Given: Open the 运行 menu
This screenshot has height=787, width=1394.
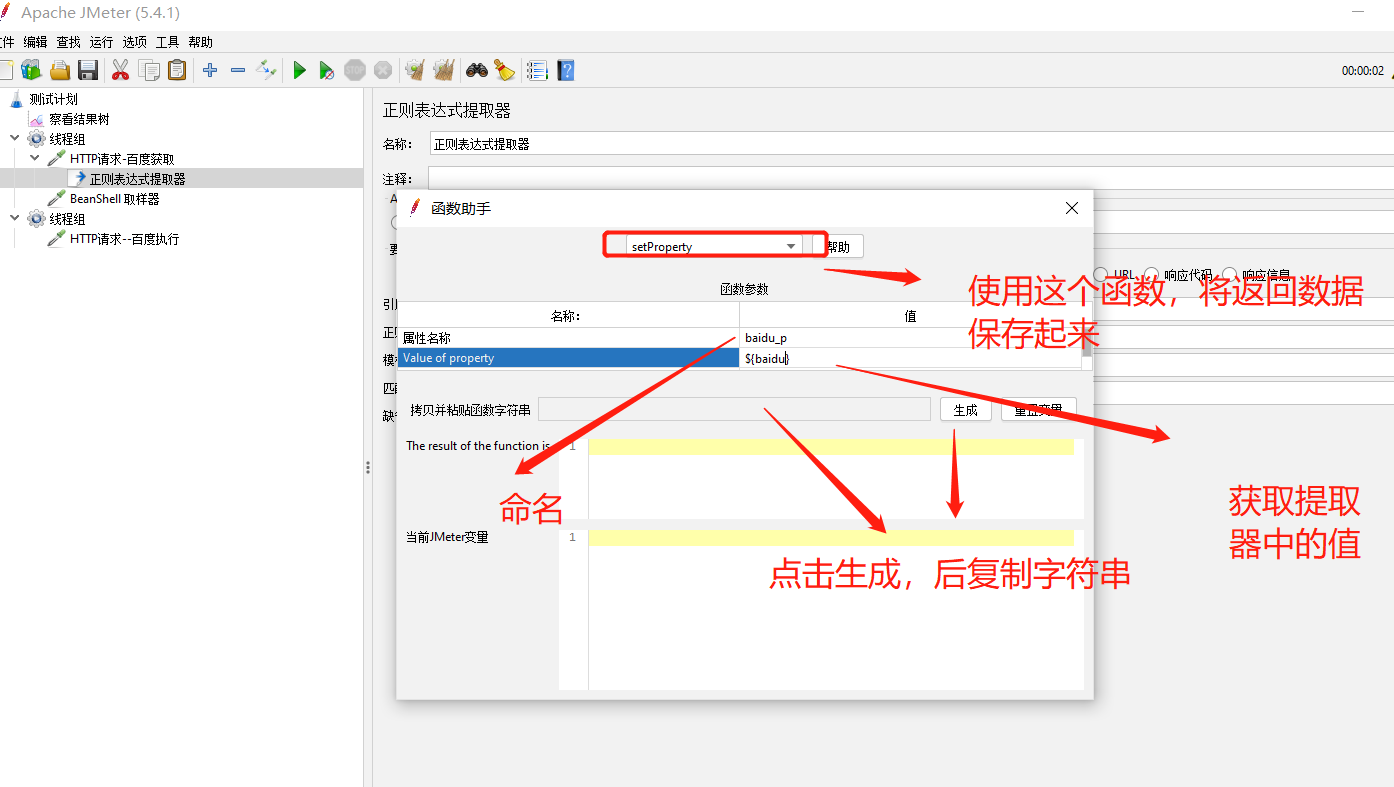Looking at the screenshot, I should pyautogui.click(x=101, y=42).
